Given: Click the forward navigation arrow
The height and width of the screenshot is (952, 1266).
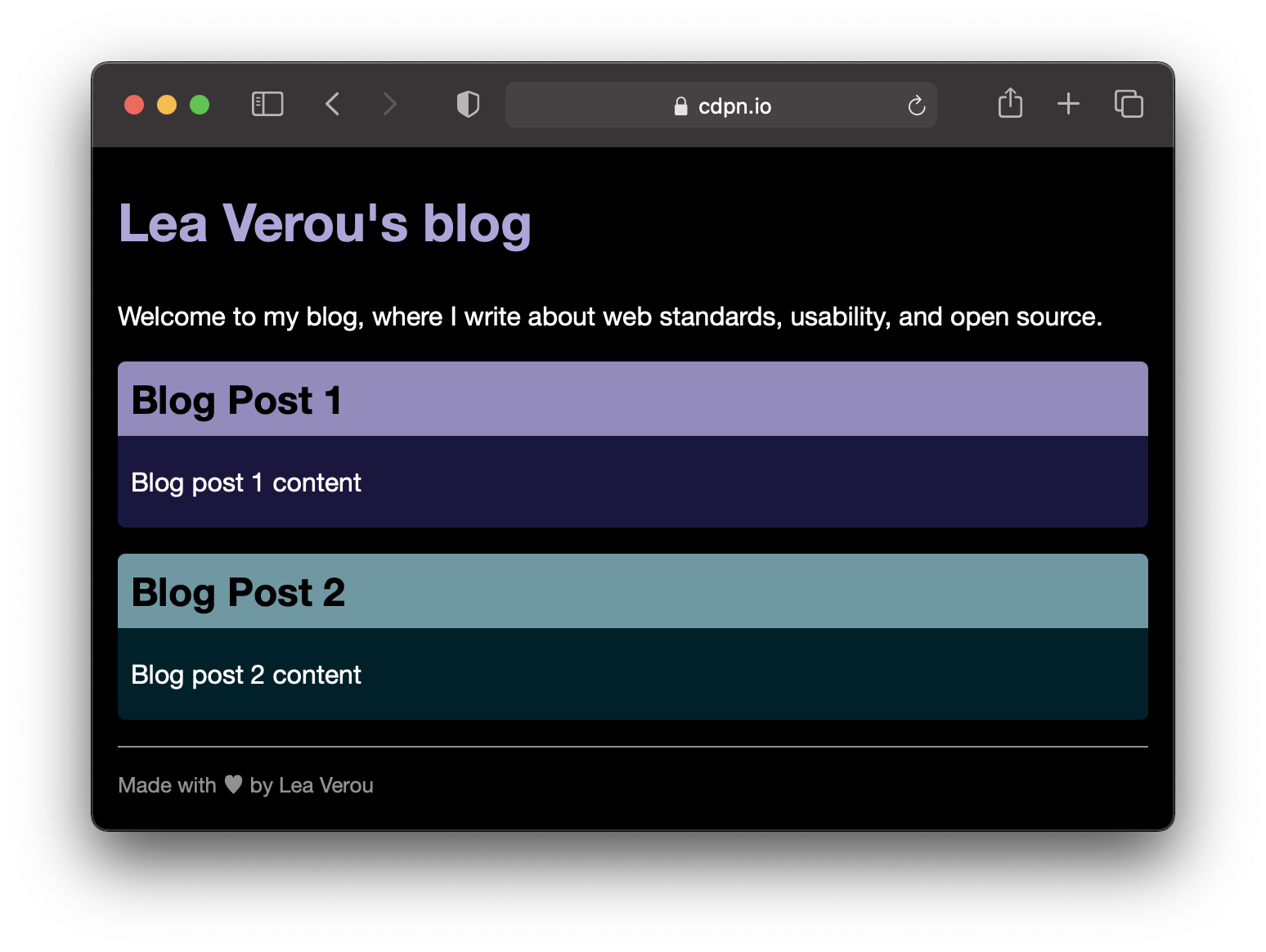Looking at the screenshot, I should tap(389, 105).
